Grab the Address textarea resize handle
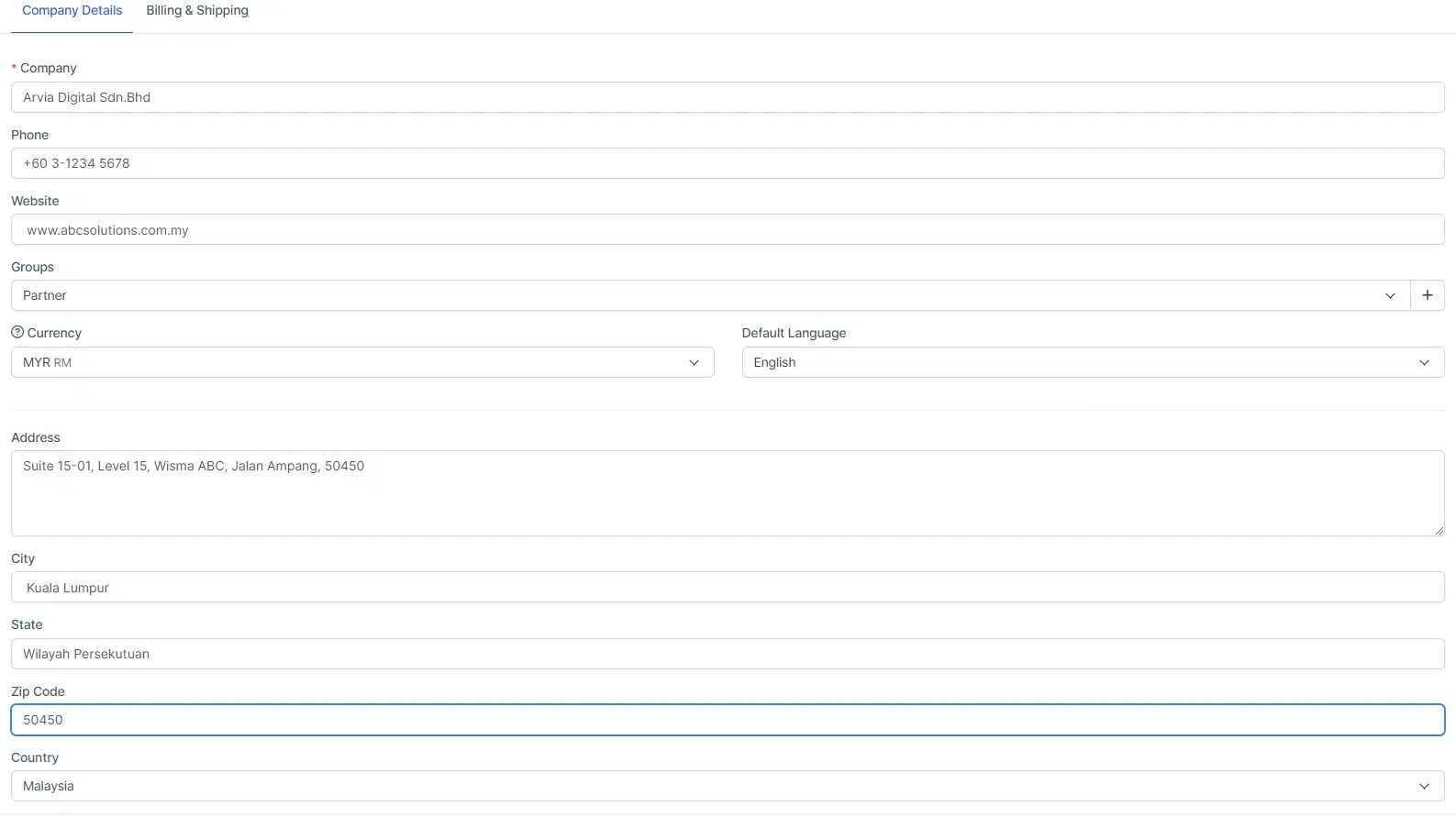Screen dimensions: 1456x817 (1439, 530)
